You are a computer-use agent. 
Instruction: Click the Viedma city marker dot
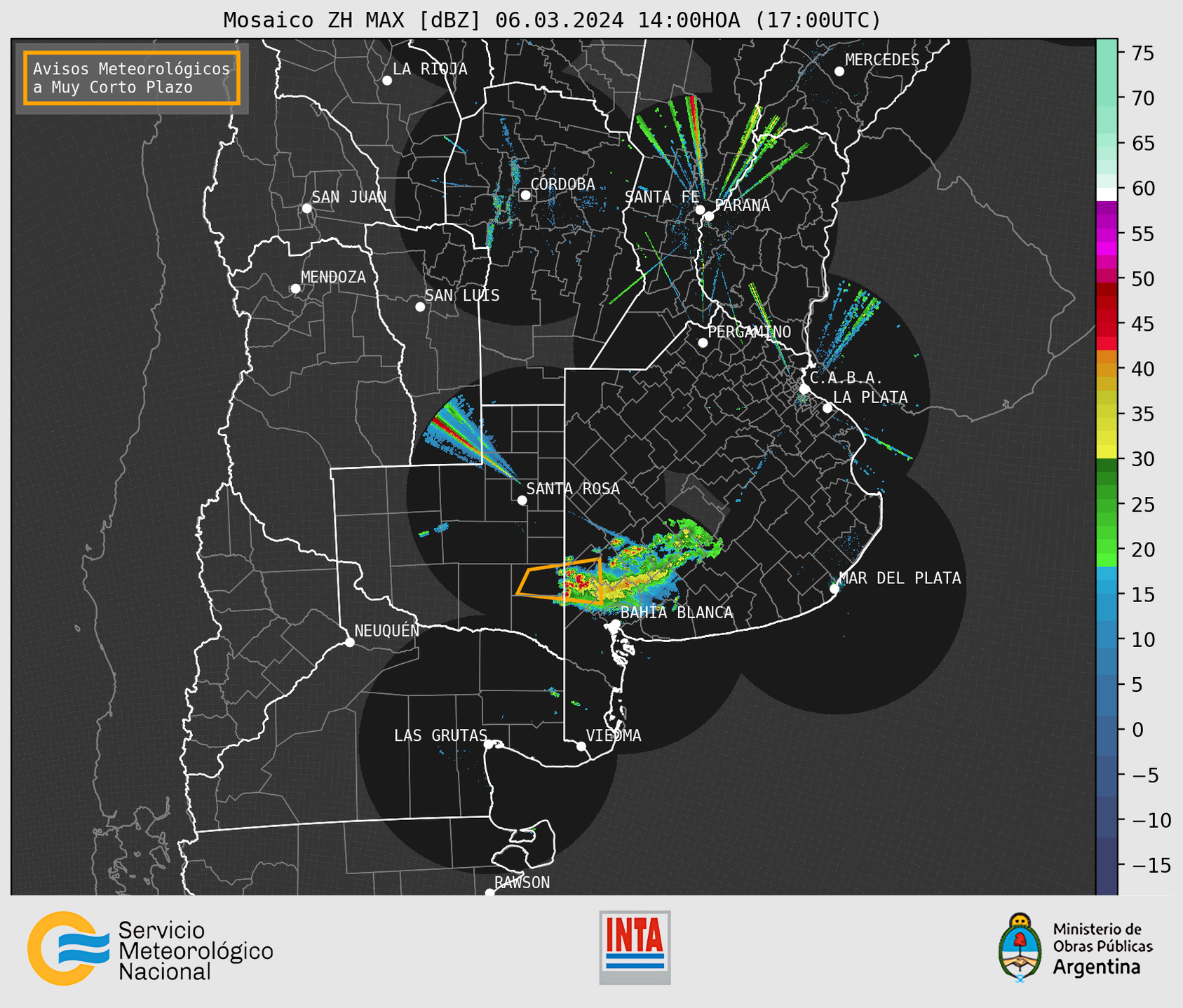(x=581, y=746)
